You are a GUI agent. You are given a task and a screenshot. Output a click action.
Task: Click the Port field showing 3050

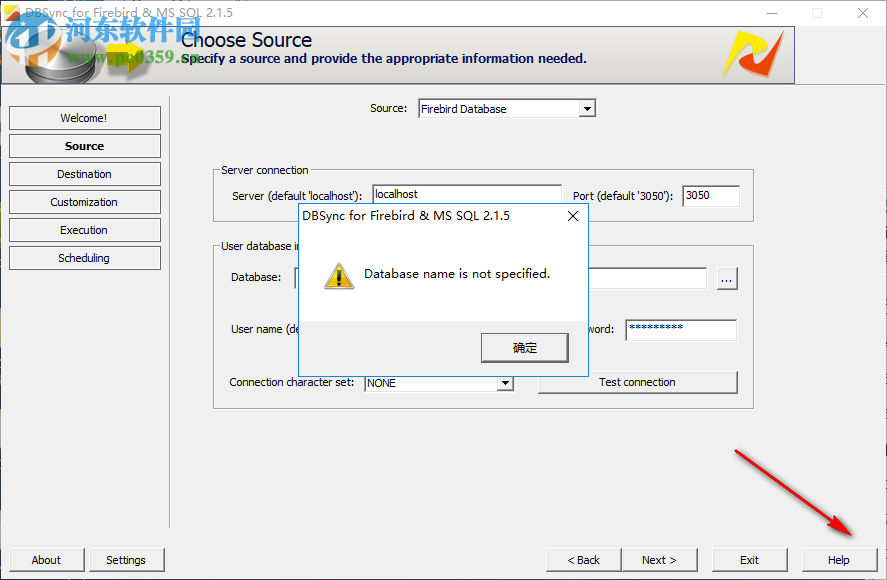point(710,194)
